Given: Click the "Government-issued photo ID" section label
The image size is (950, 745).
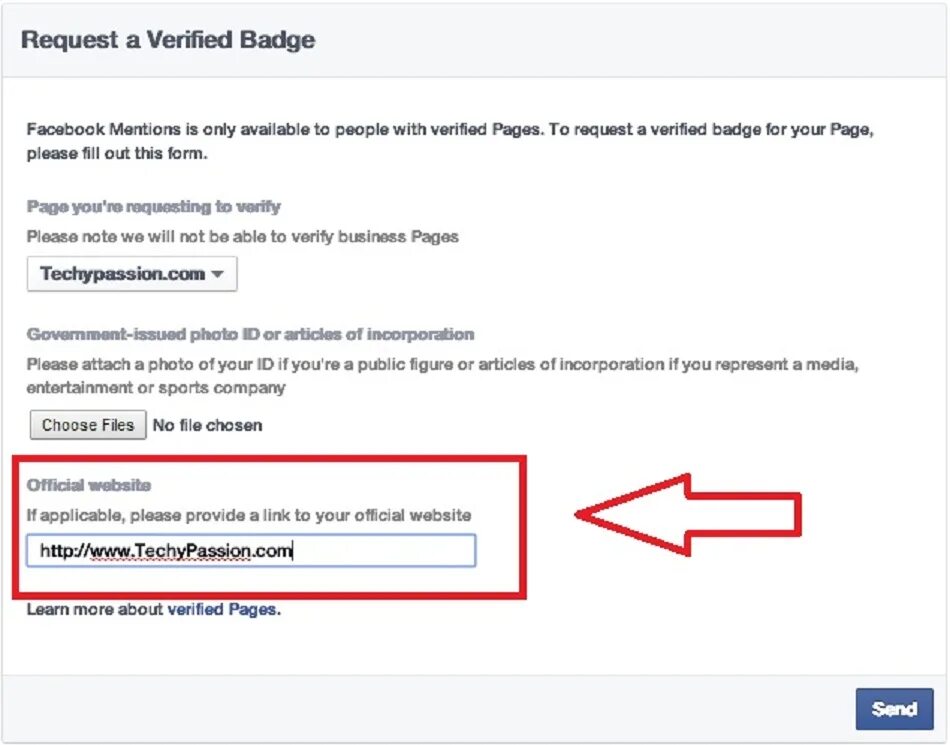Looking at the screenshot, I should (250, 334).
